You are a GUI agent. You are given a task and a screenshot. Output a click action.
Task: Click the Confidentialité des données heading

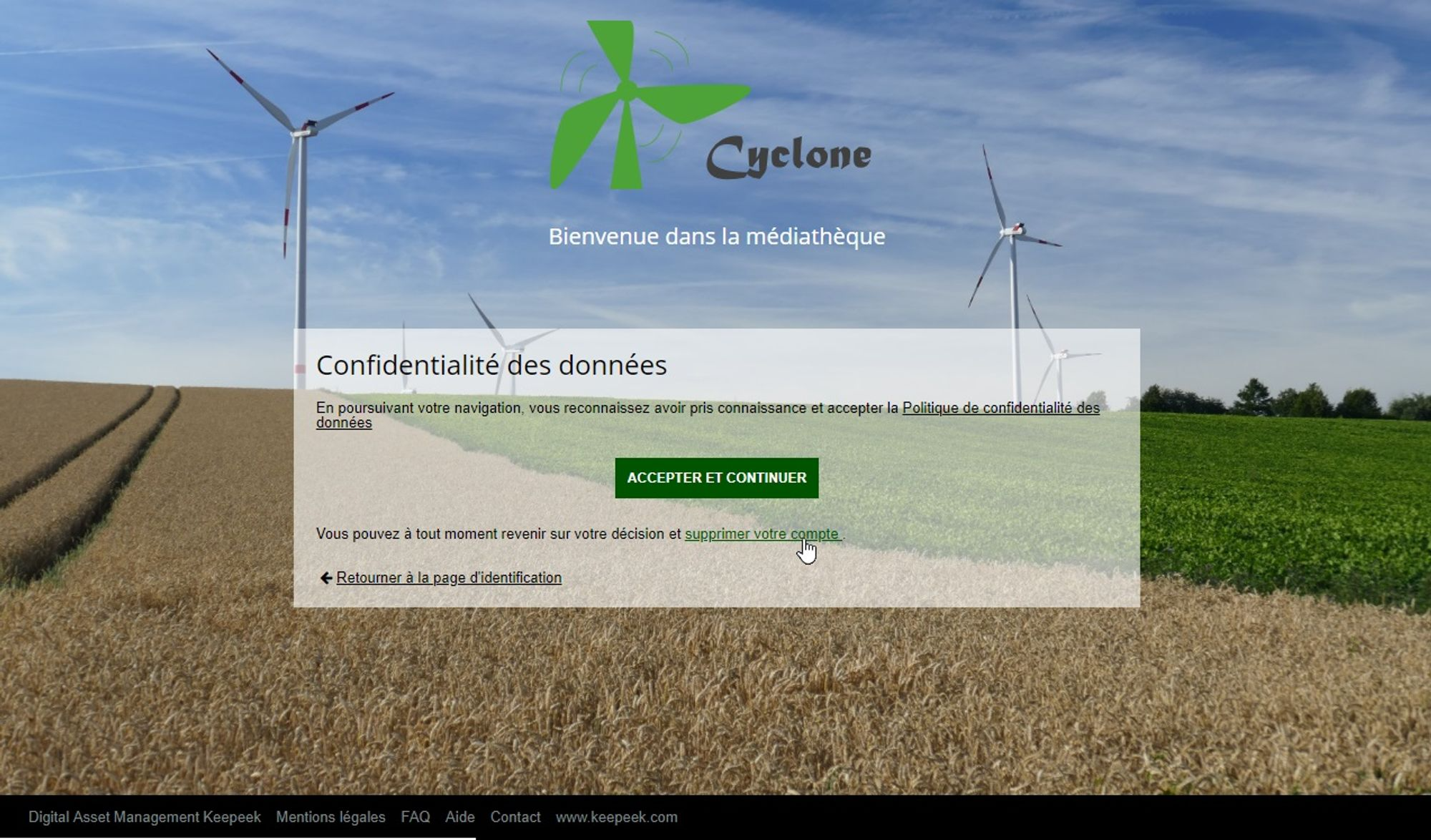[492, 365]
